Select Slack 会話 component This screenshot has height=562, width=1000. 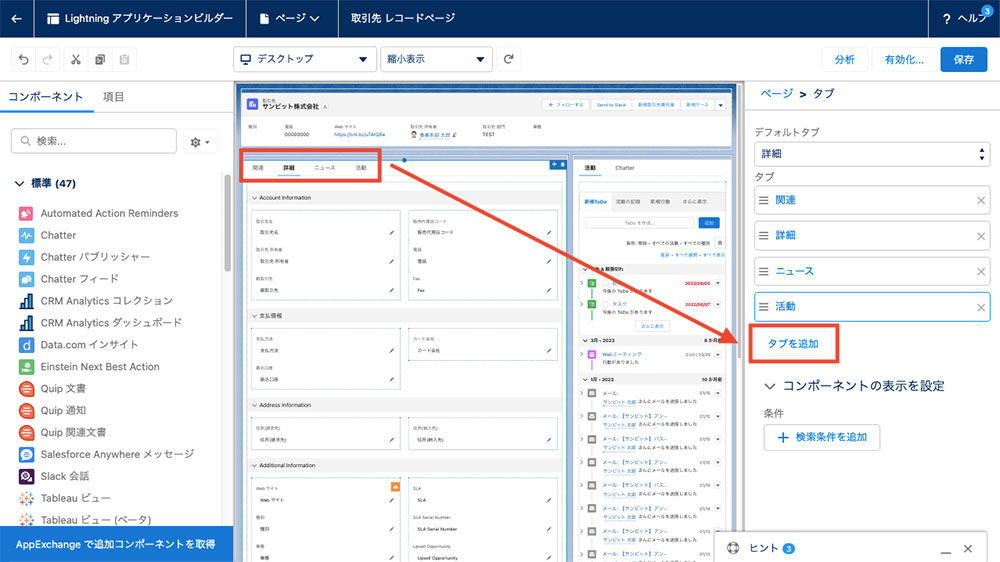[x=64, y=477]
